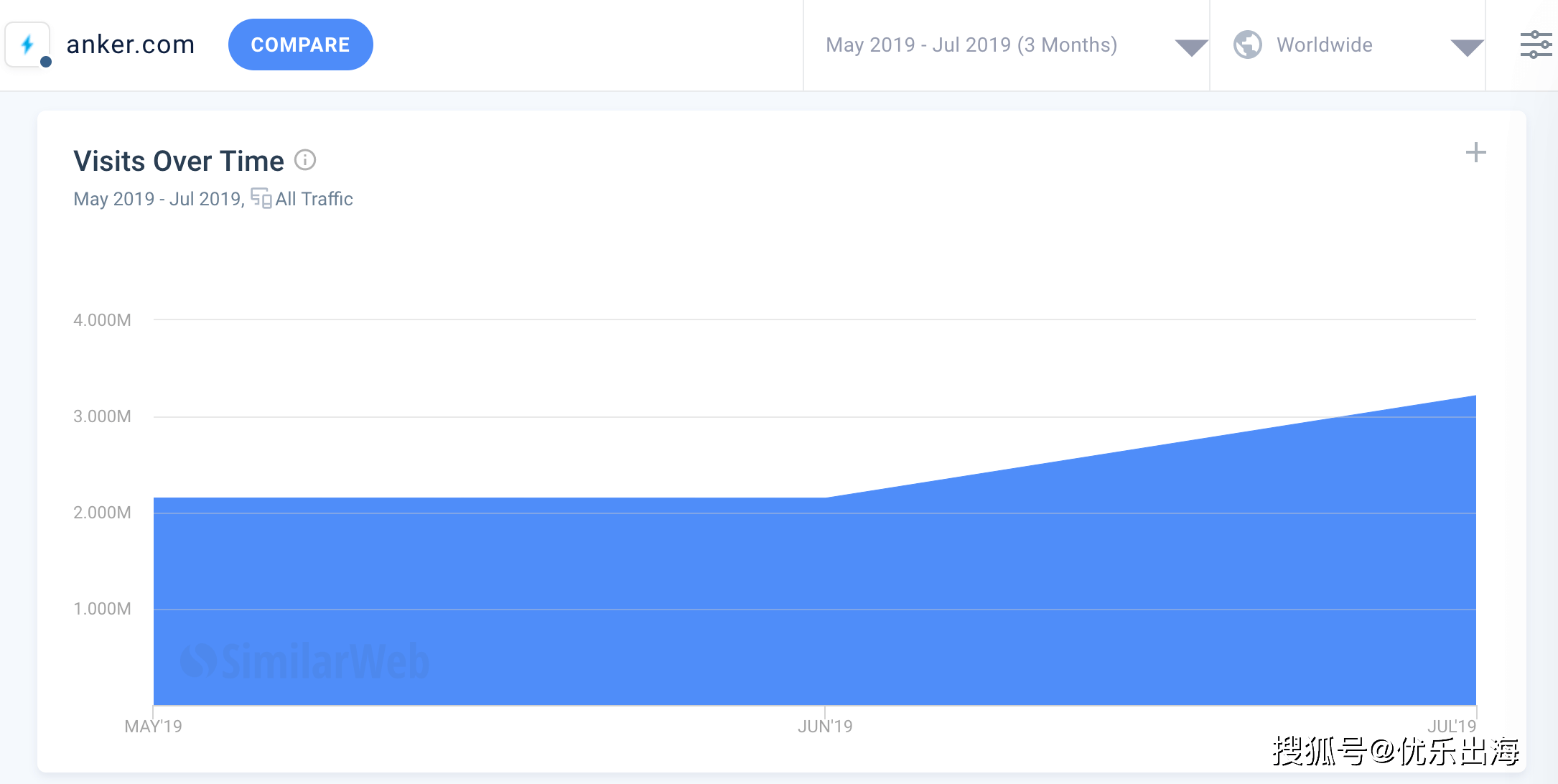The width and height of the screenshot is (1558, 784).
Task: Click the 2.000M axis label
Action: [102, 513]
